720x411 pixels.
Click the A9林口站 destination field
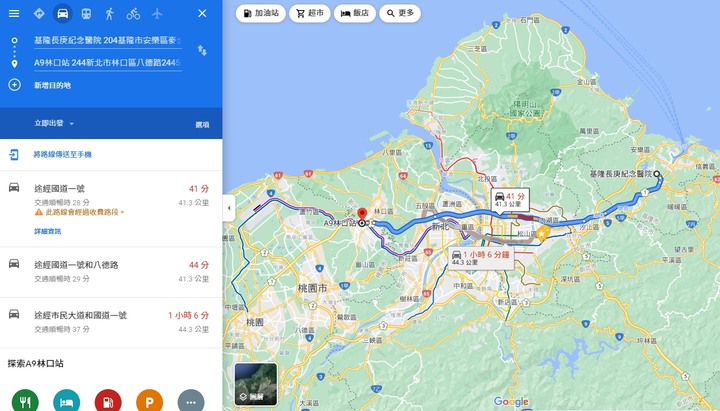point(107,63)
